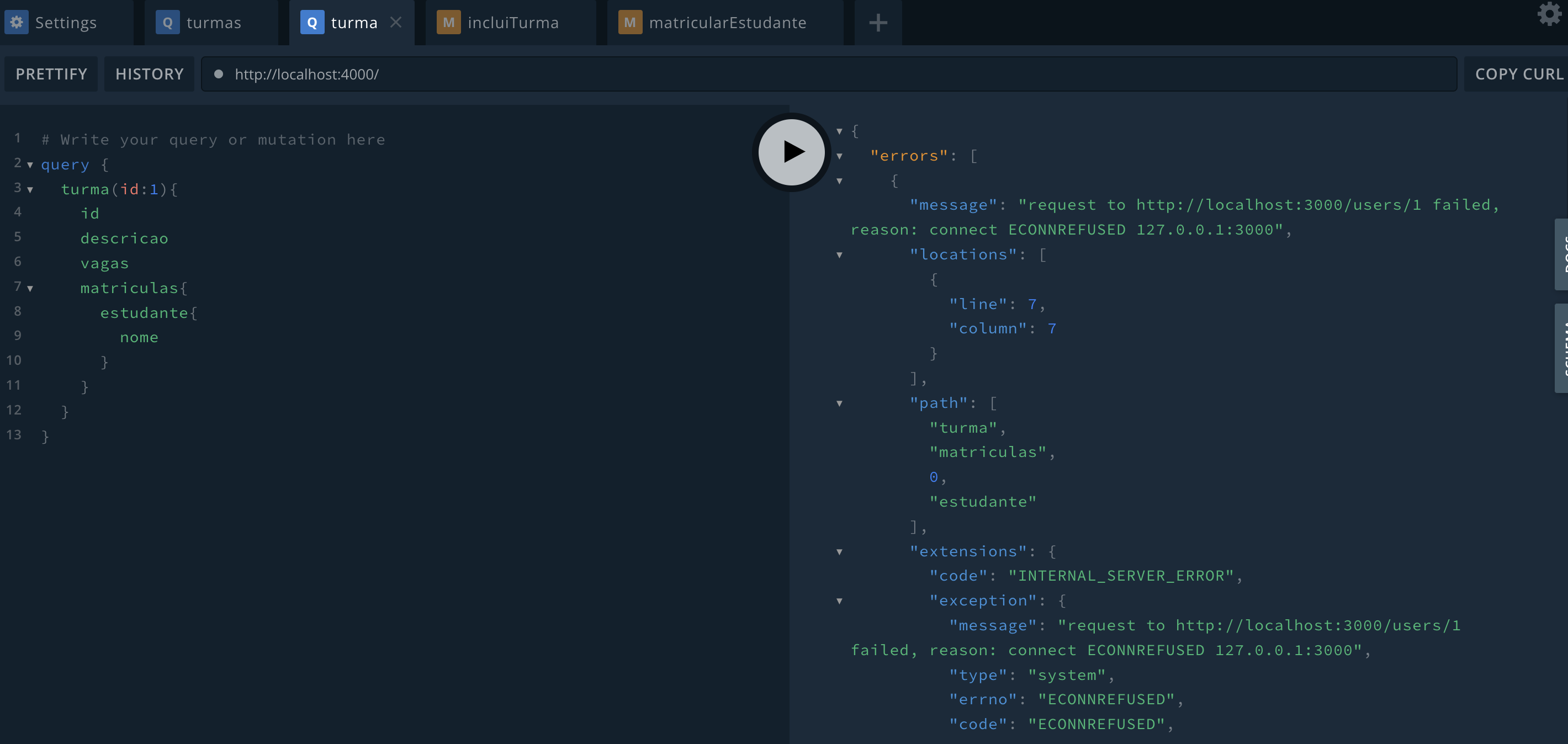Click the PRETTIFY button

51,74
